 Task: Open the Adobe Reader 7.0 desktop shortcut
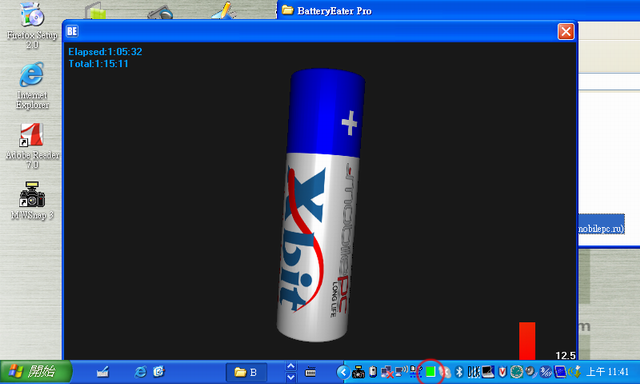point(32,146)
